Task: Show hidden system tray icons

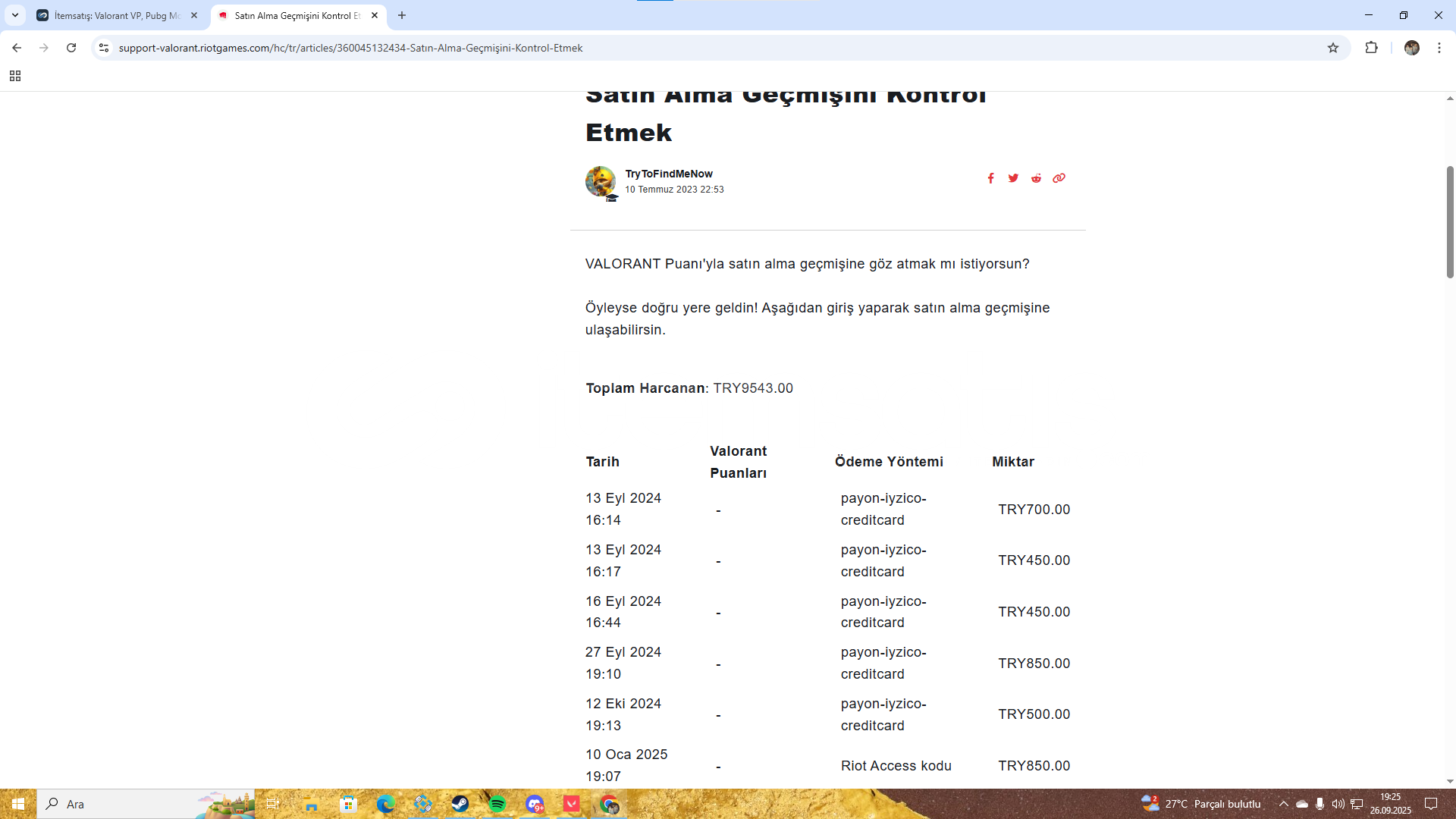Action: coord(1283,804)
